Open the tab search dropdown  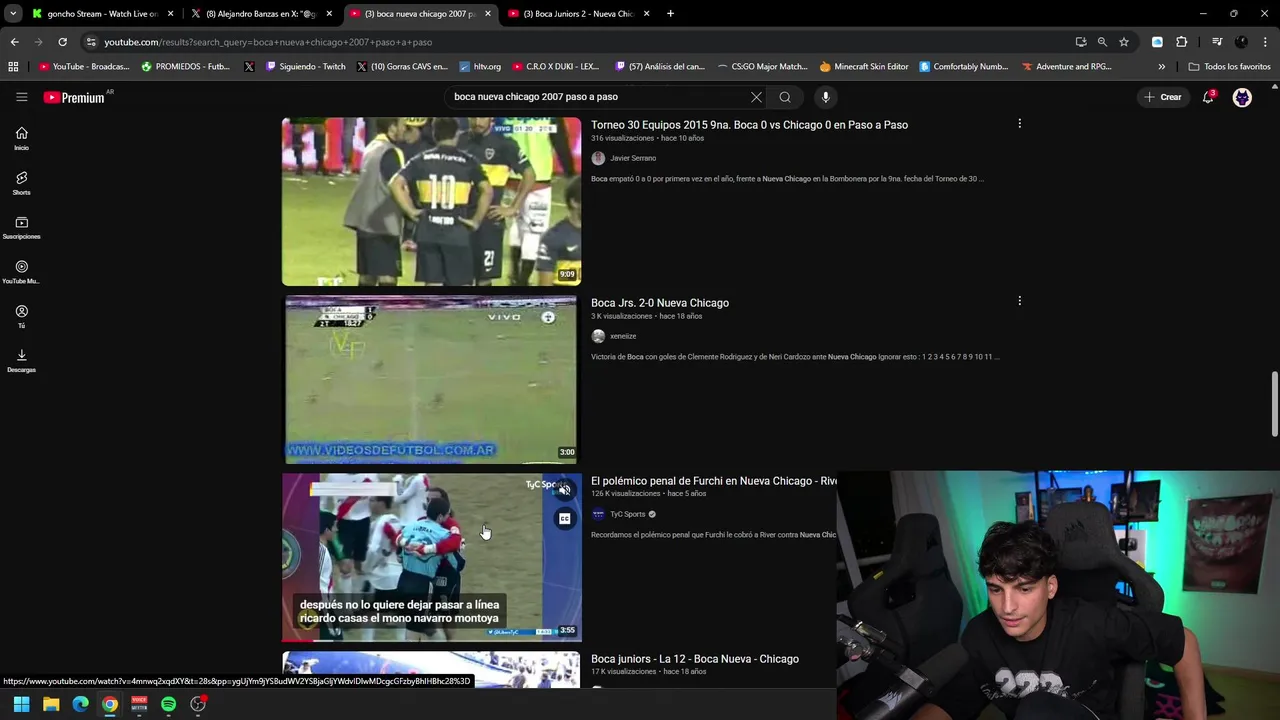coord(13,14)
